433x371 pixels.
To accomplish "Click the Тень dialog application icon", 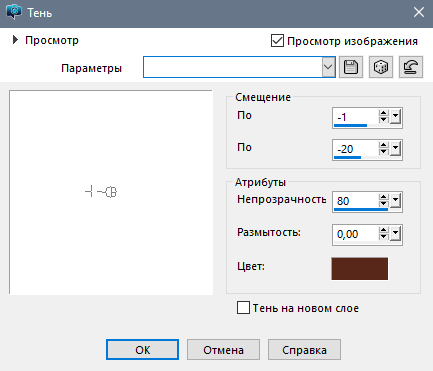I will (x=14, y=12).
